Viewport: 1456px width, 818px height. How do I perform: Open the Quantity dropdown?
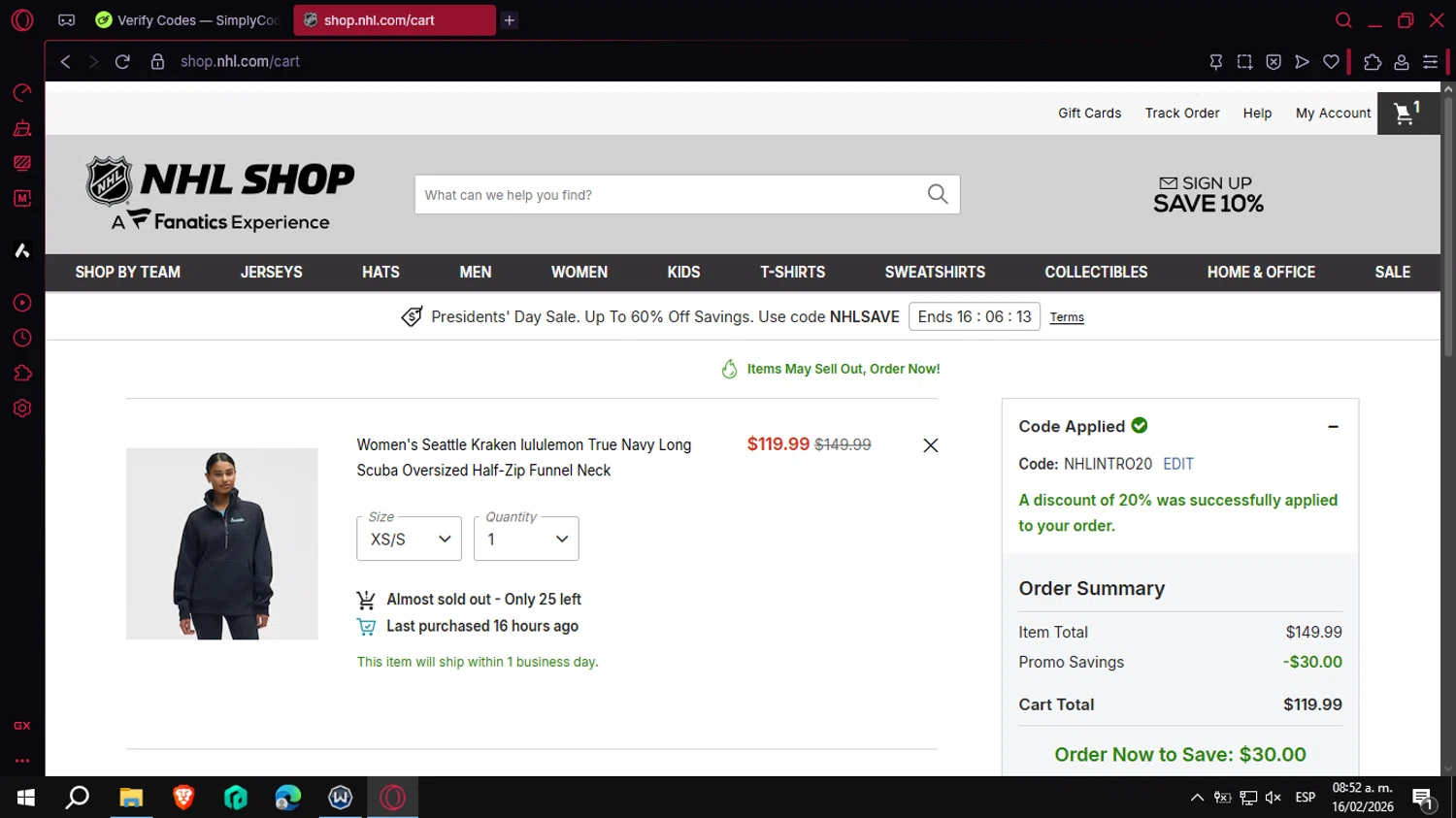[x=526, y=539]
